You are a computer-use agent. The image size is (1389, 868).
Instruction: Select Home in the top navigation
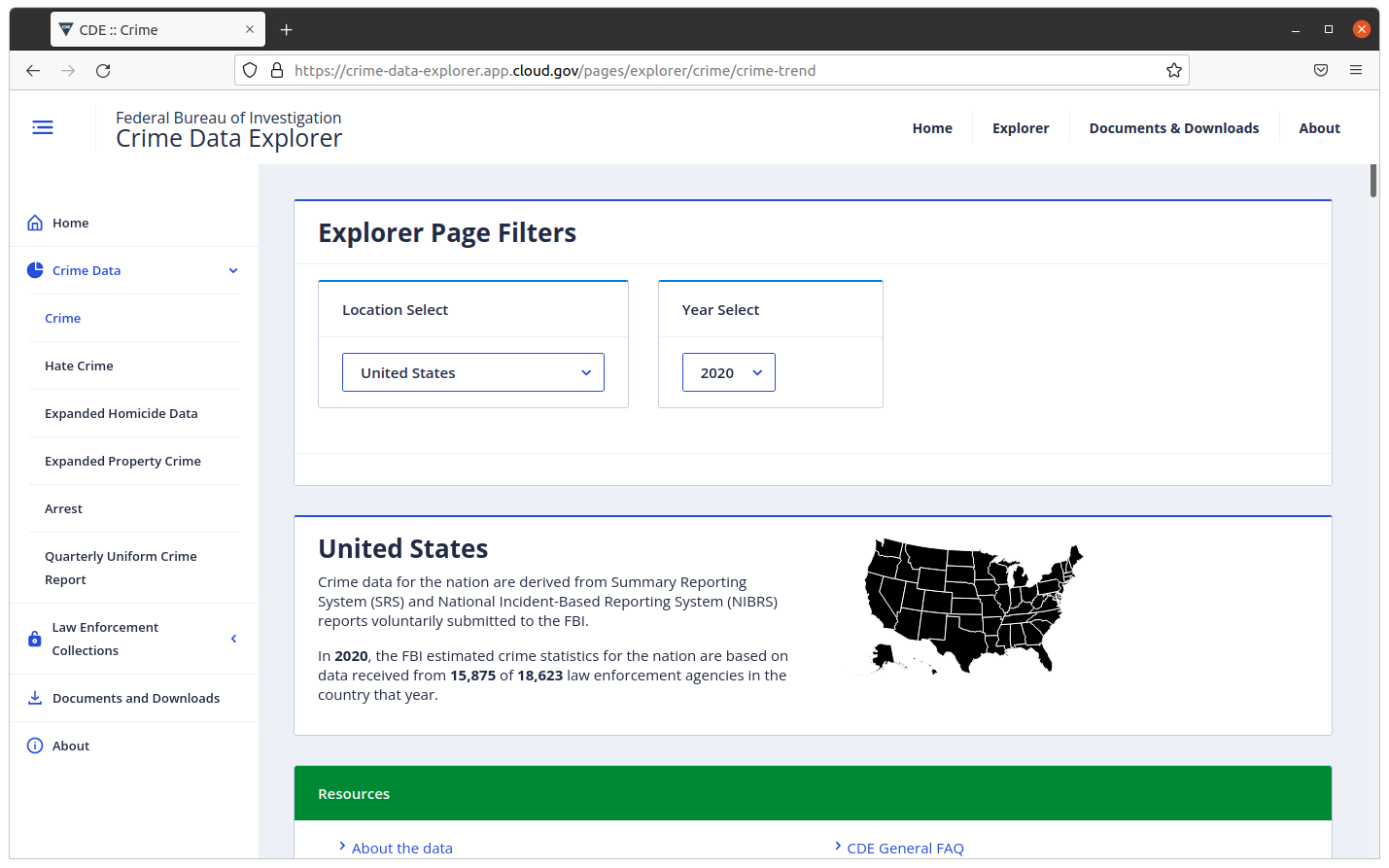[932, 128]
